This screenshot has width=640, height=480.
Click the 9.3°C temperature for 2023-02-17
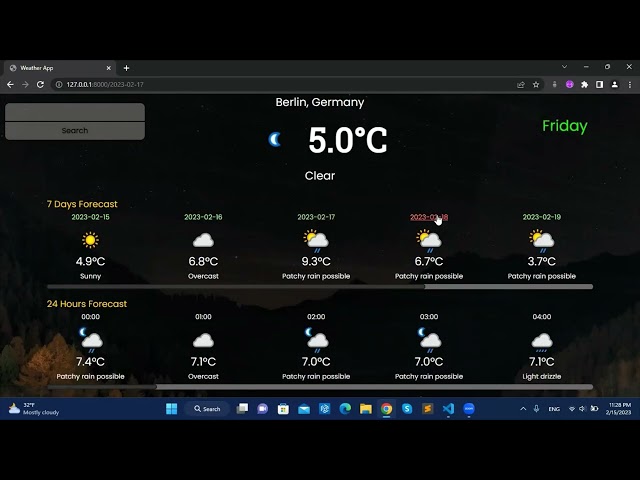(316, 261)
